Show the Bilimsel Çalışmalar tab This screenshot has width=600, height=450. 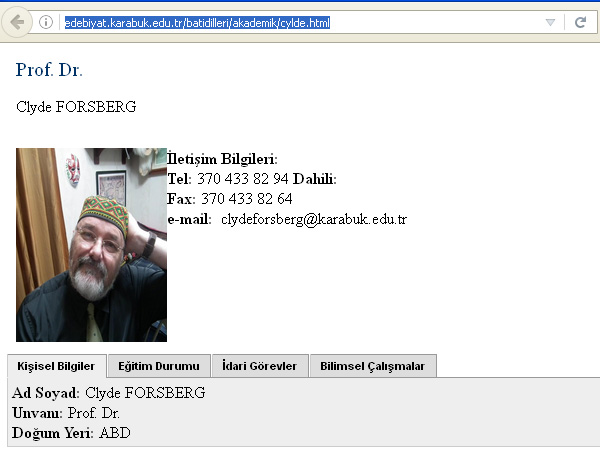[372, 366]
